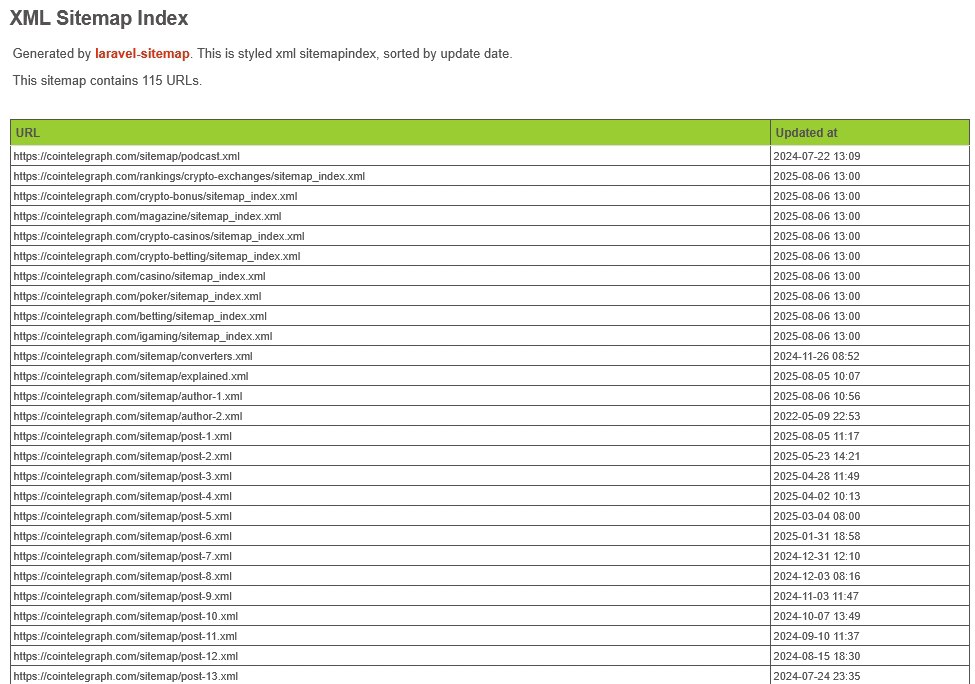Click the date 2024-09-10 11:37
Screen dimensions: 975x684
(x=816, y=635)
